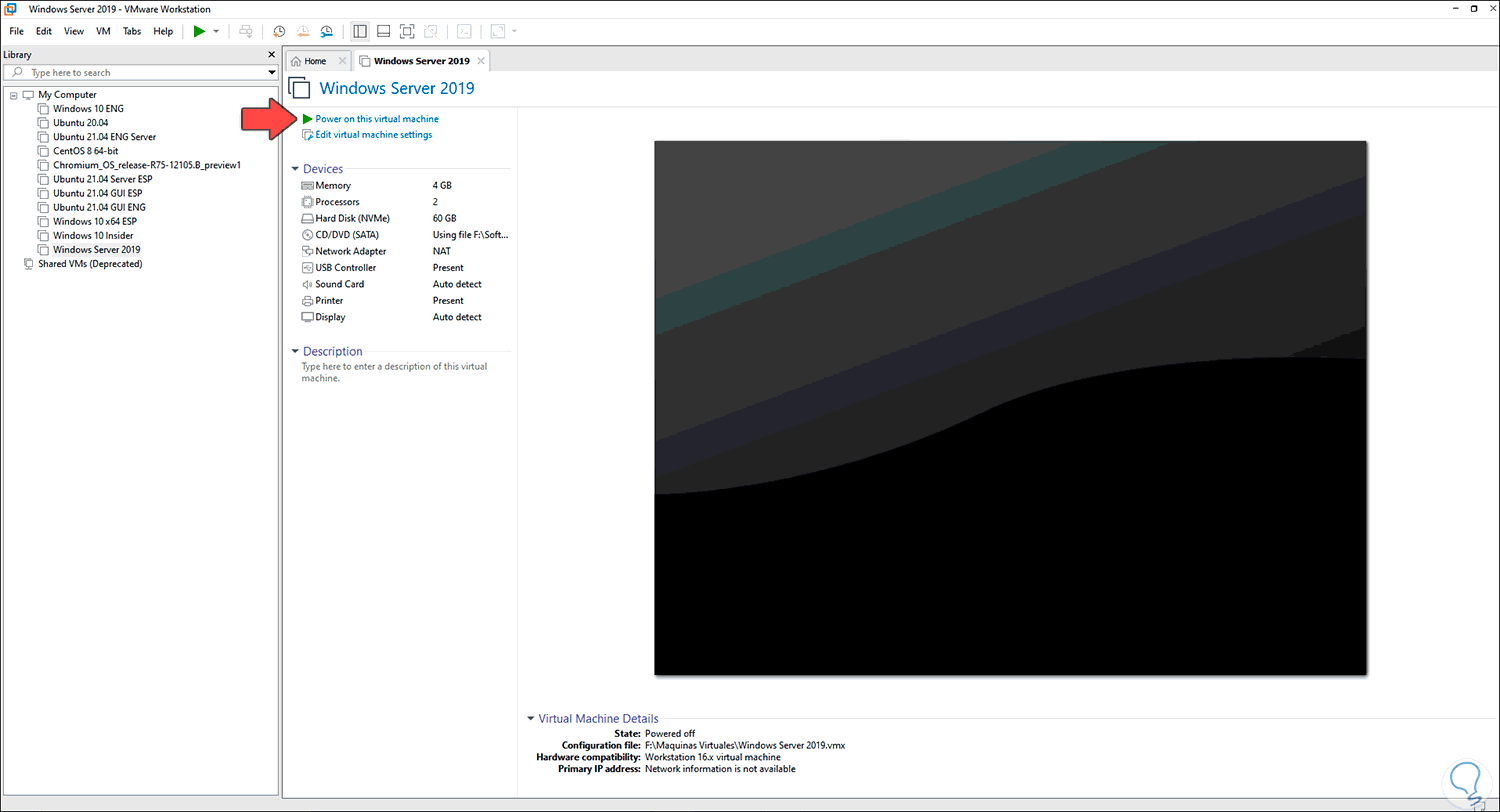
Task: Click the Memory device icon
Action: [307, 186]
